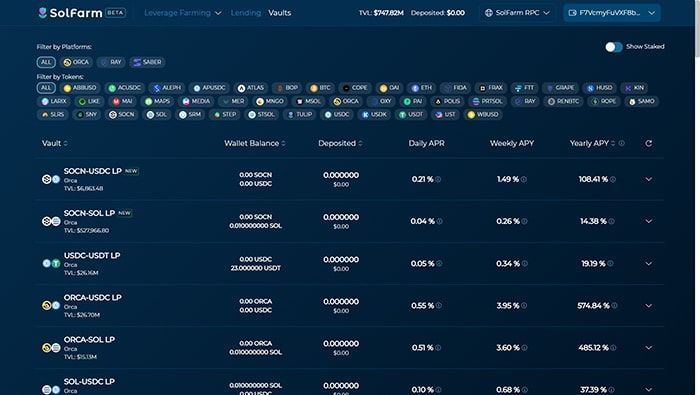Filter by the ETH token chip
The image size is (700, 395).
[x=422, y=88]
